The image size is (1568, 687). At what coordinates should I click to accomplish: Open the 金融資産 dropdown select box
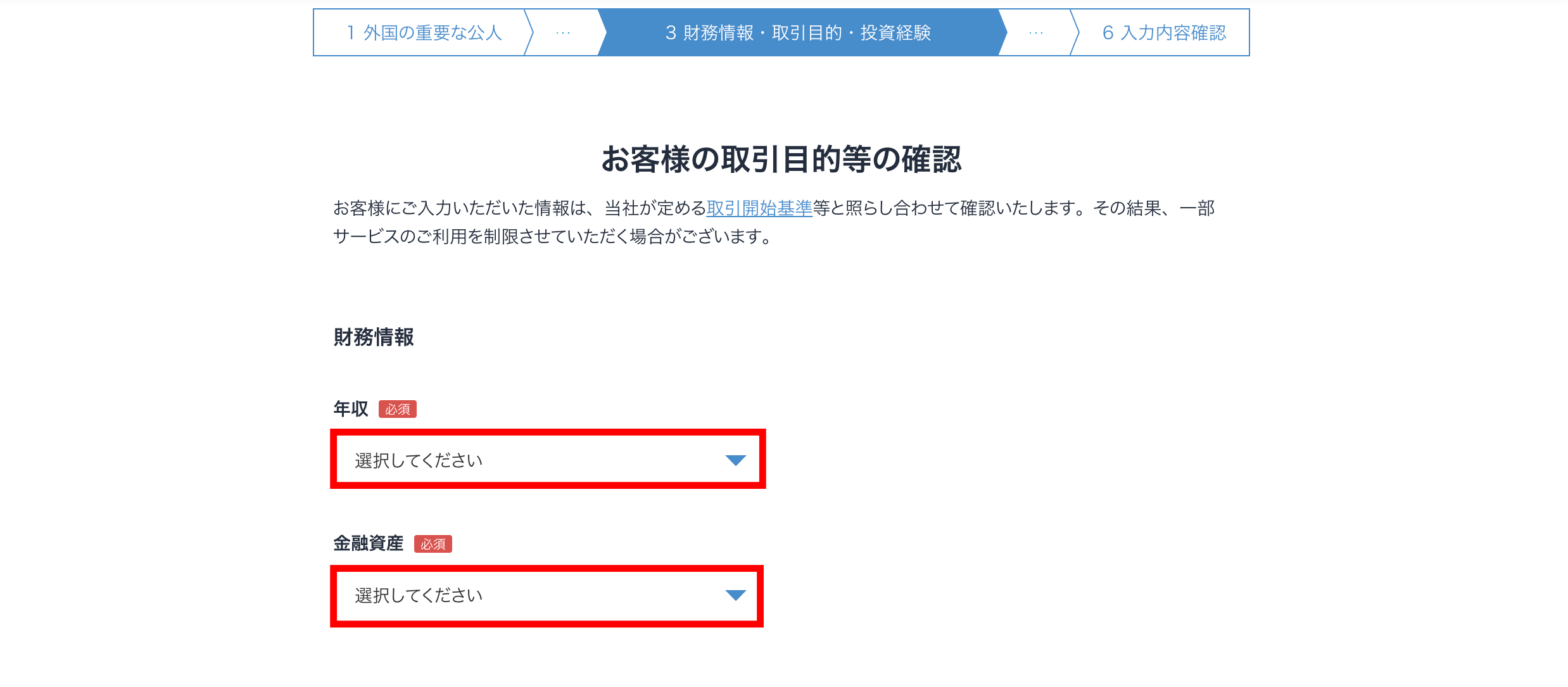coord(547,595)
